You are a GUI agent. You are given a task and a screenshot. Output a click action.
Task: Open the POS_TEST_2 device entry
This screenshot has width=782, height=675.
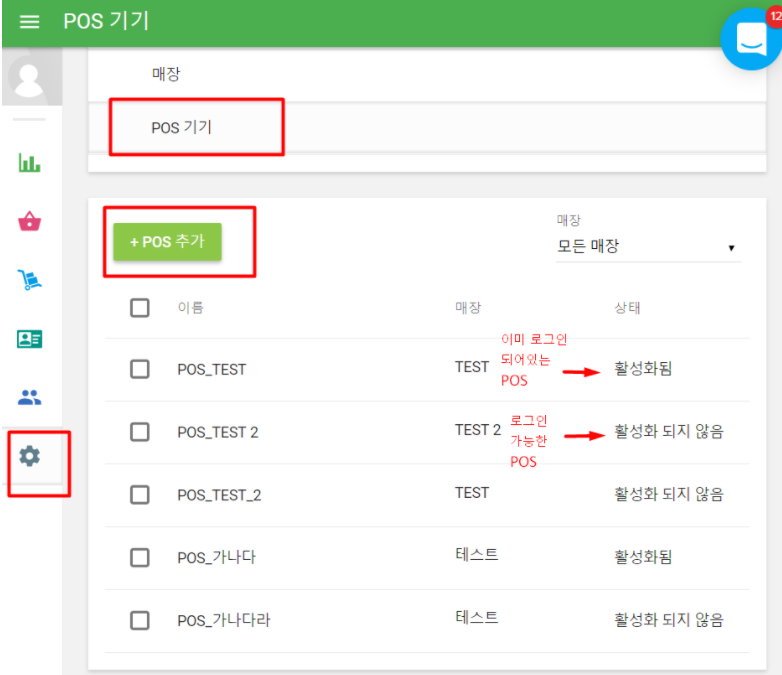pyautogui.click(x=219, y=495)
